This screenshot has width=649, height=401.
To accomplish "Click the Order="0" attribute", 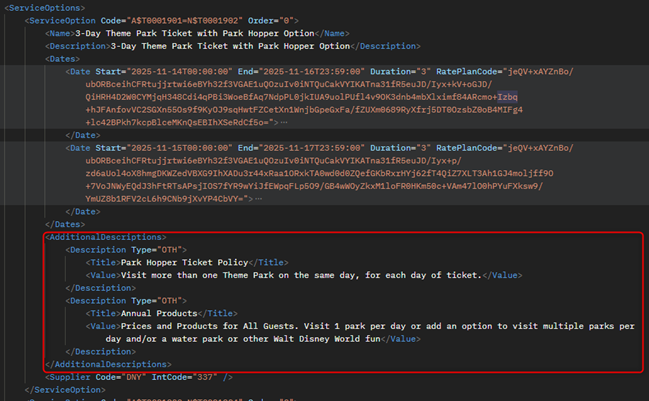I will (x=271, y=21).
